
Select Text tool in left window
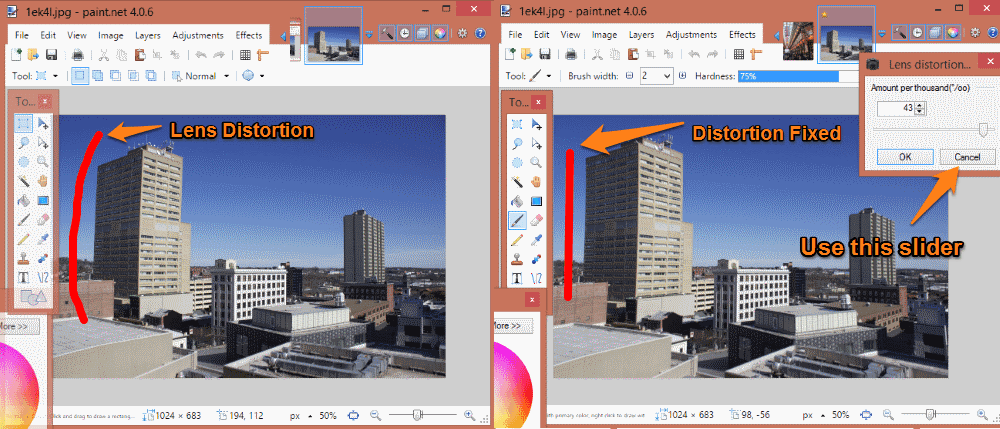[24, 278]
